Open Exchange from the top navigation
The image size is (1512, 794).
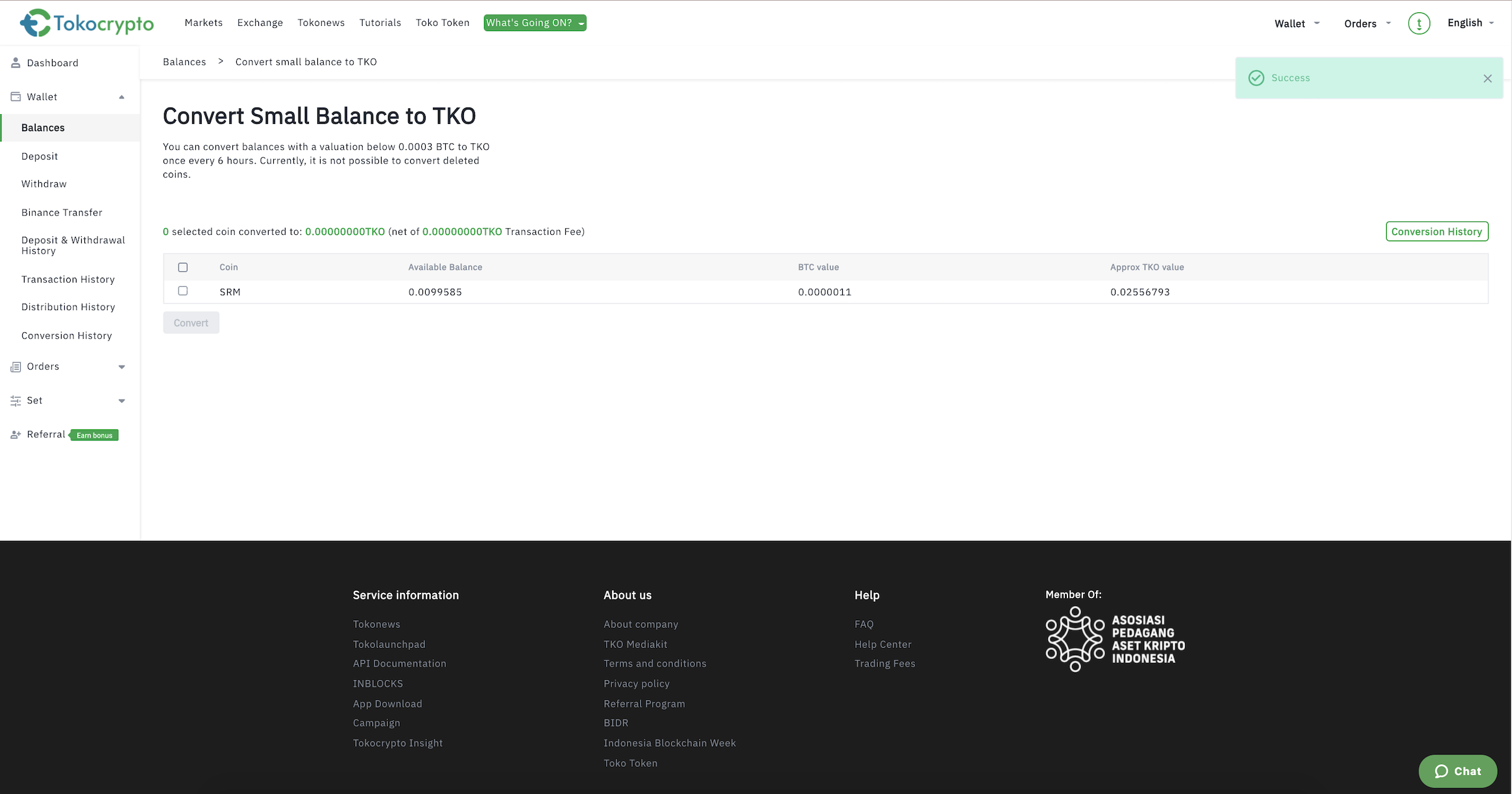pyautogui.click(x=260, y=23)
